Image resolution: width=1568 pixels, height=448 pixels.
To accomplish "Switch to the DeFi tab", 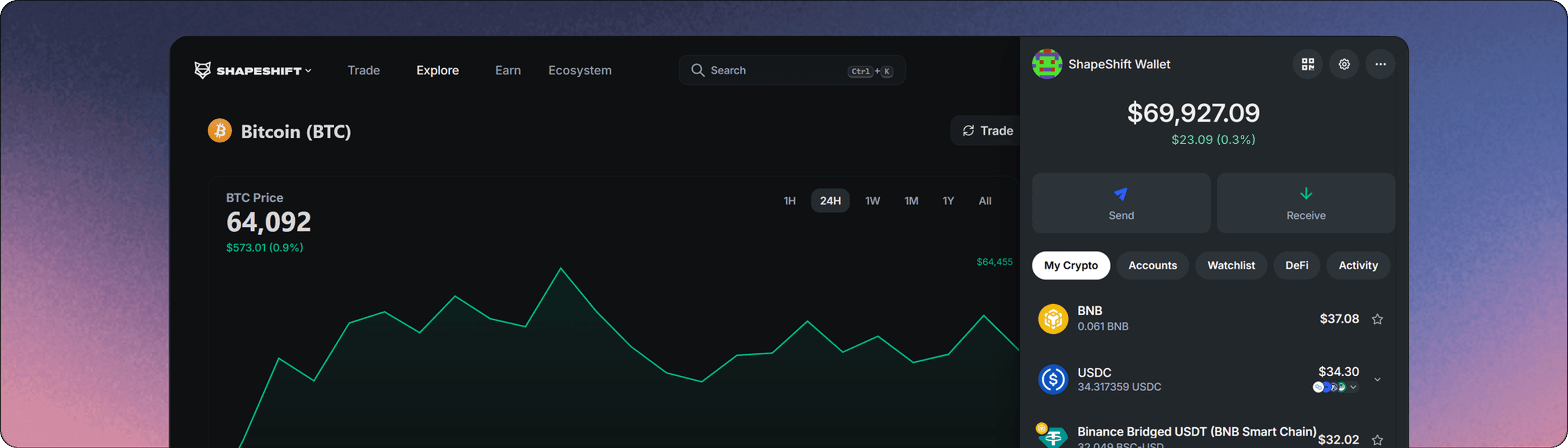I will point(1296,265).
